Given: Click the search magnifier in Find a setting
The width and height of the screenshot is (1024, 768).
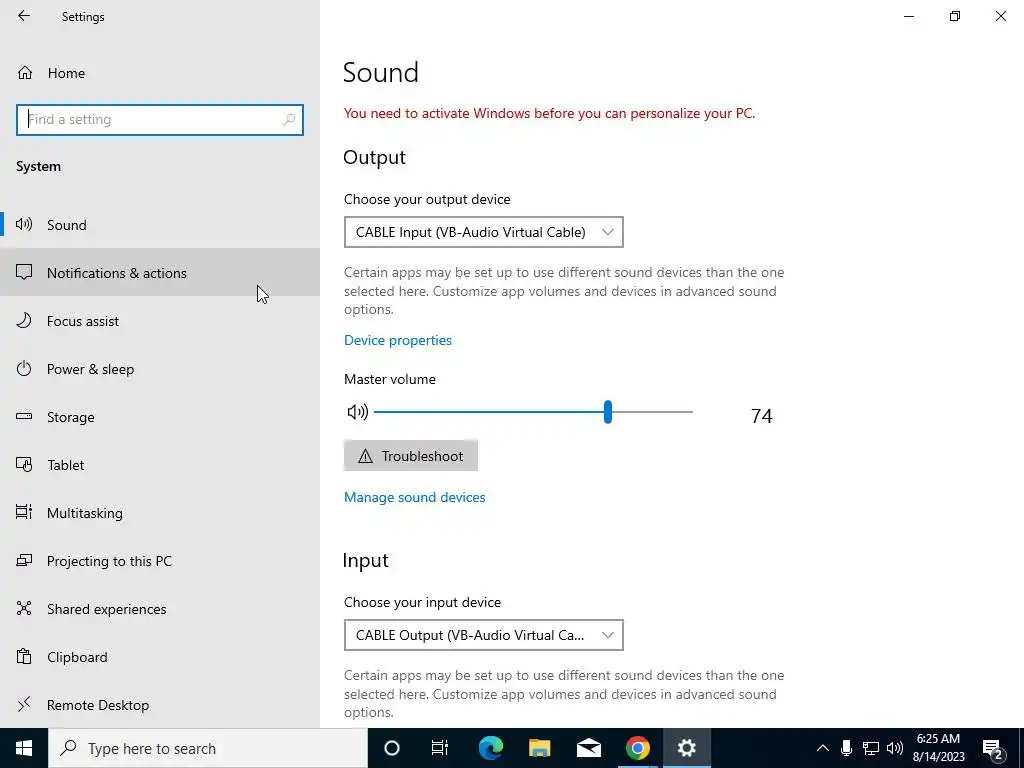Looking at the screenshot, I should click(289, 120).
